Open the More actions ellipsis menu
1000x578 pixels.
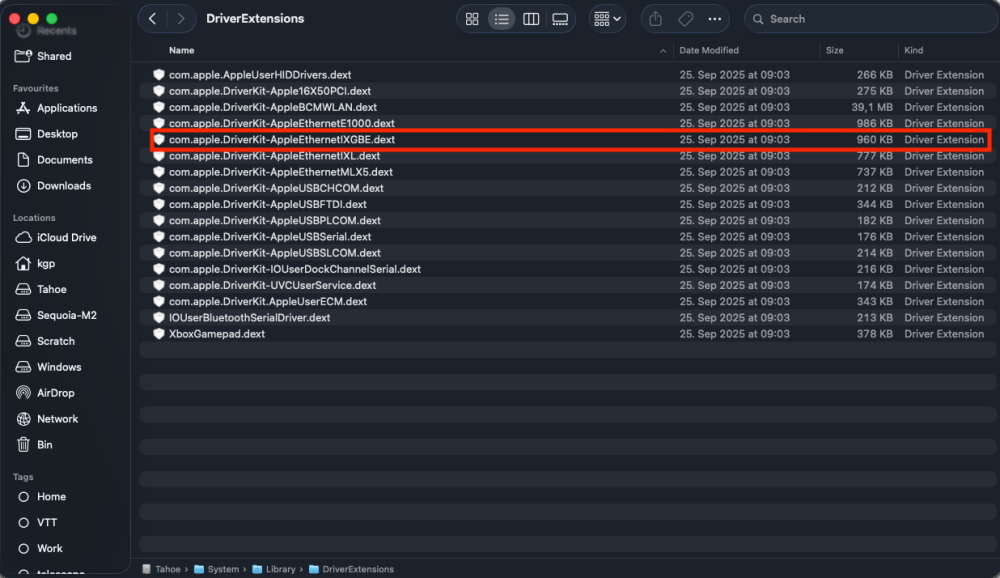tap(715, 19)
